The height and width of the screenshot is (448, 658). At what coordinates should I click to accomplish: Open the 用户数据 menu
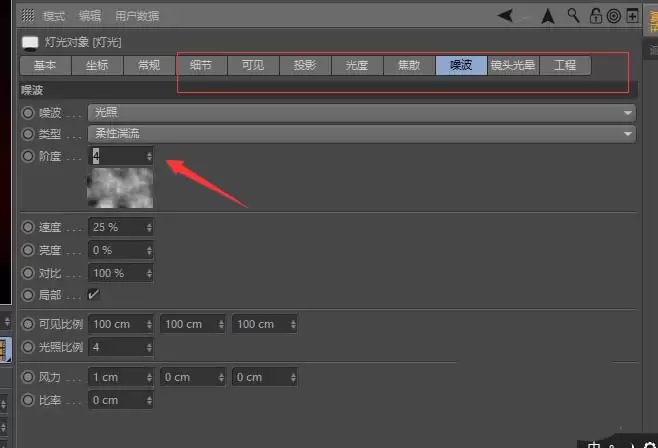(136, 16)
